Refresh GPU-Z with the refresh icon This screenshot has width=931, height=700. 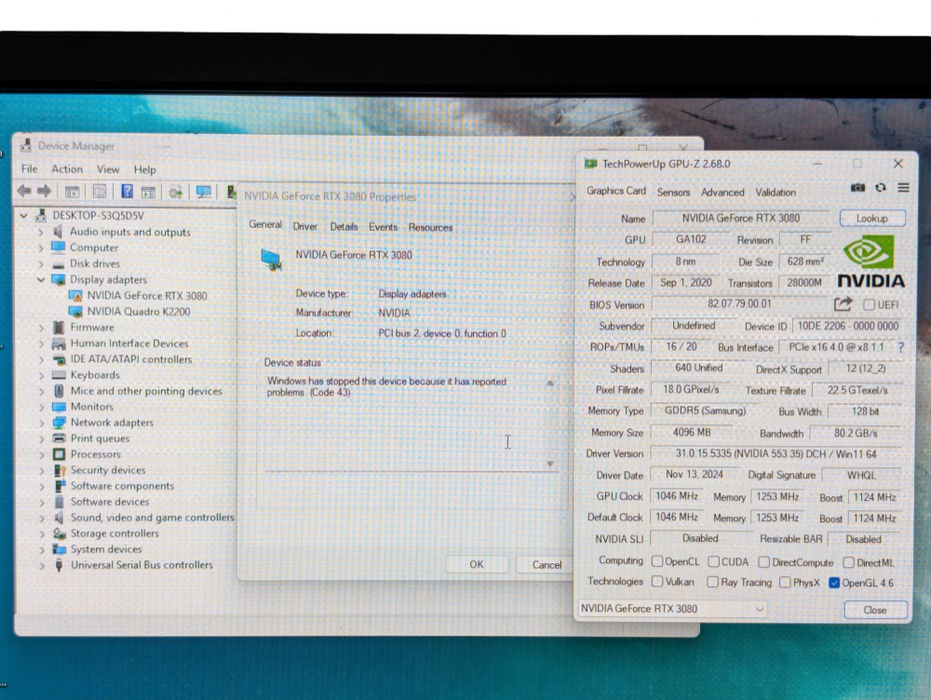click(881, 188)
